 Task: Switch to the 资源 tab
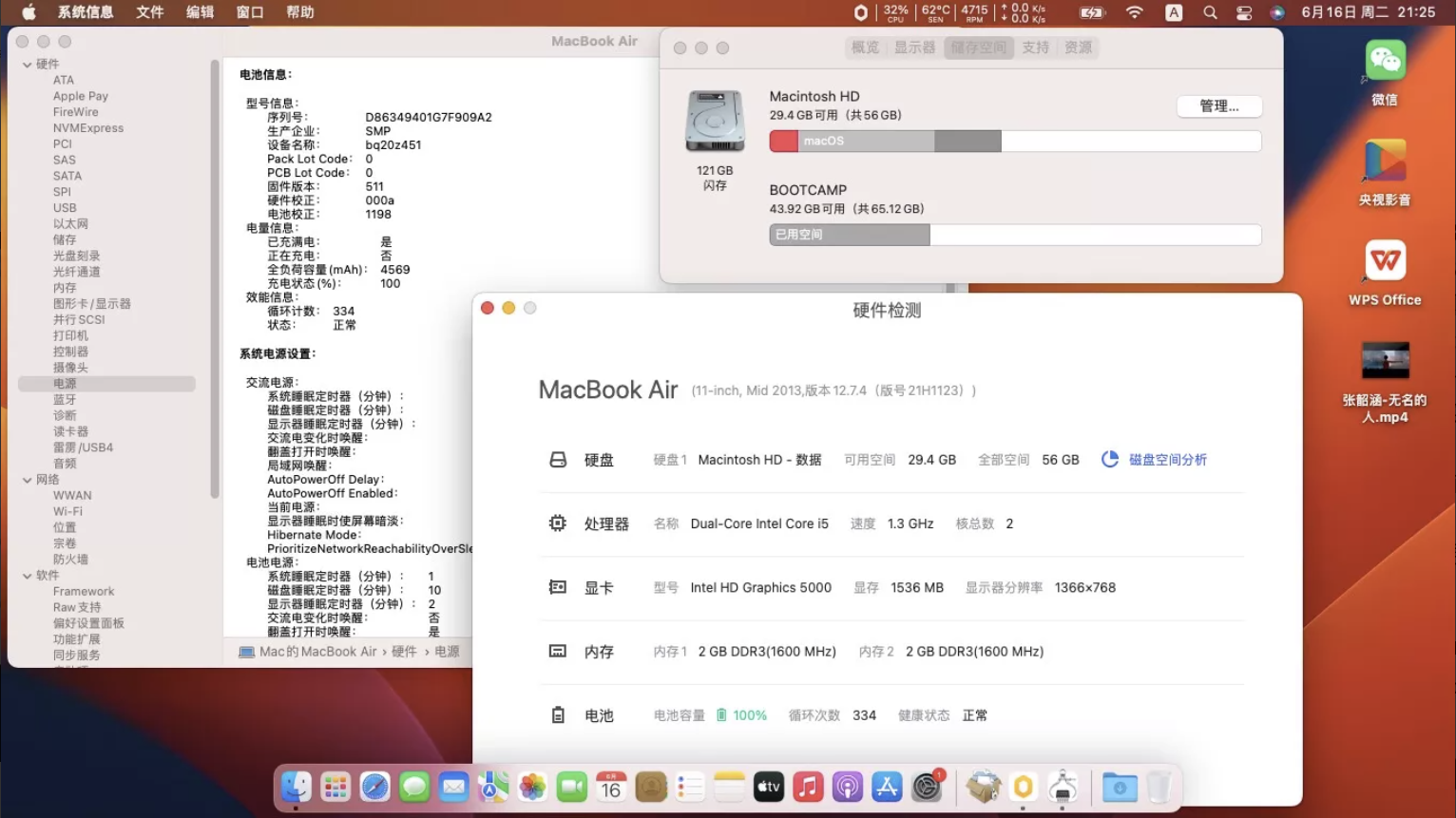pyautogui.click(x=1079, y=48)
